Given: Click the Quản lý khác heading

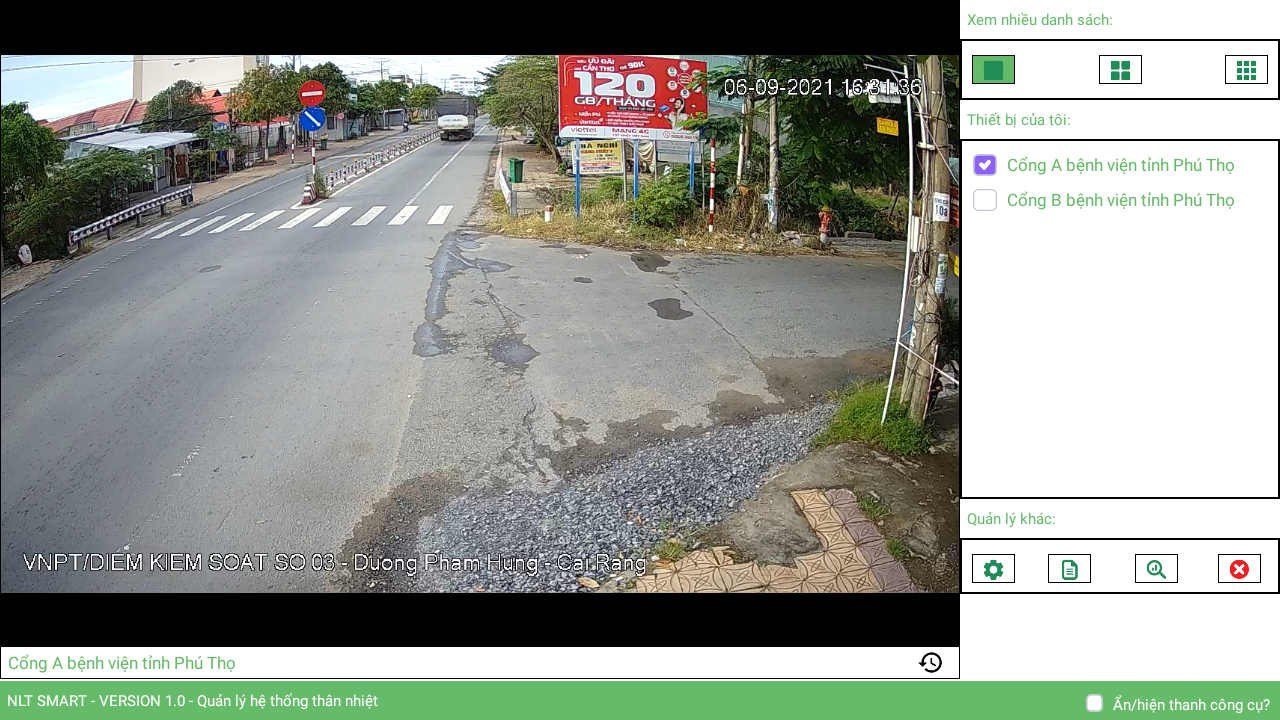Looking at the screenshot, I should [1010, 519].
